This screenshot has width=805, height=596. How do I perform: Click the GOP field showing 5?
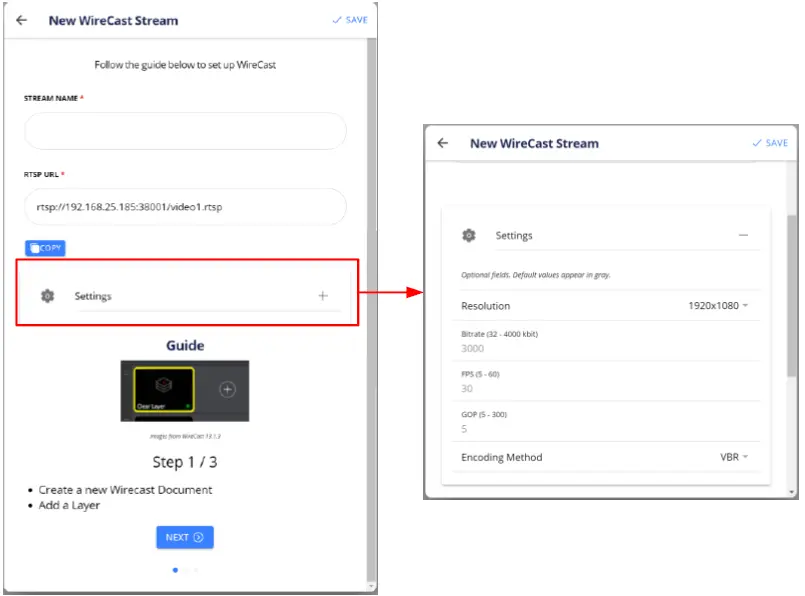606,422
